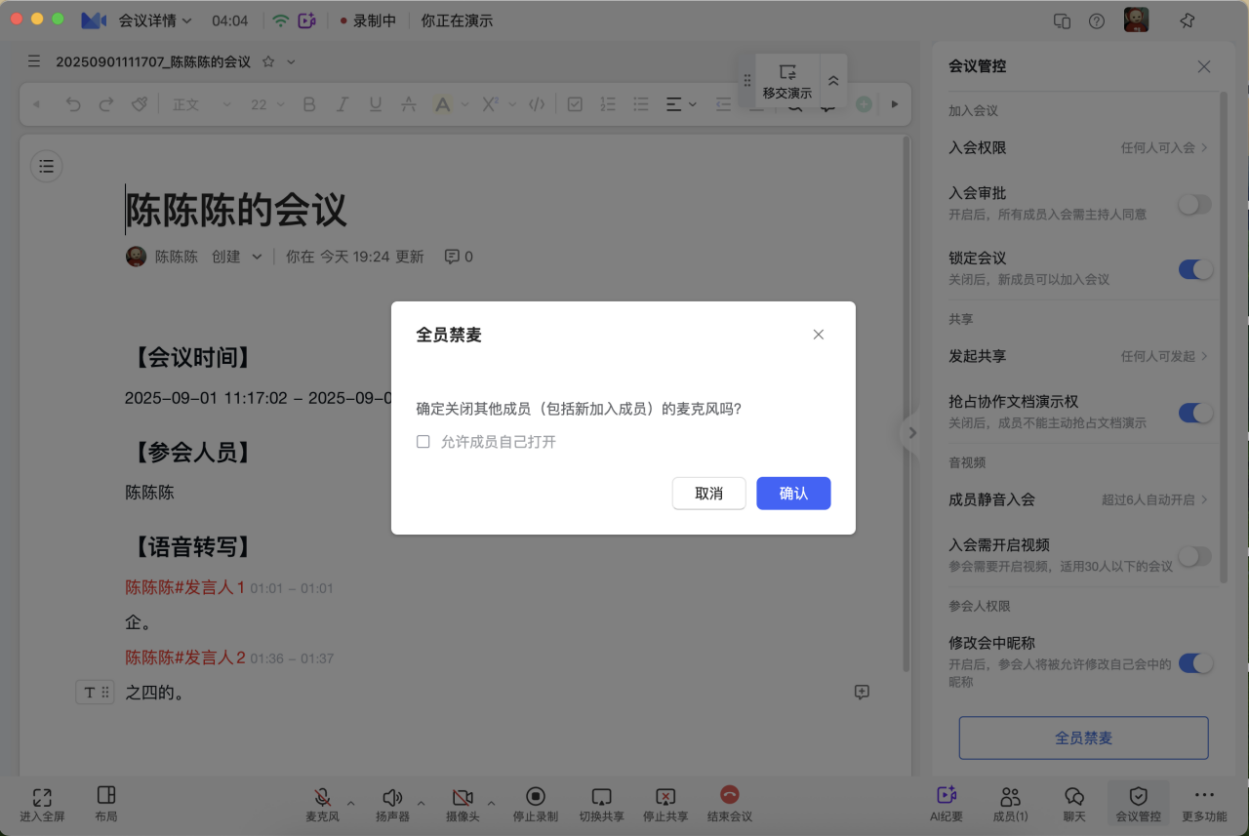Open 更多功能 menu
This screenshot has height=836, width=1249.
(1203, 805)
